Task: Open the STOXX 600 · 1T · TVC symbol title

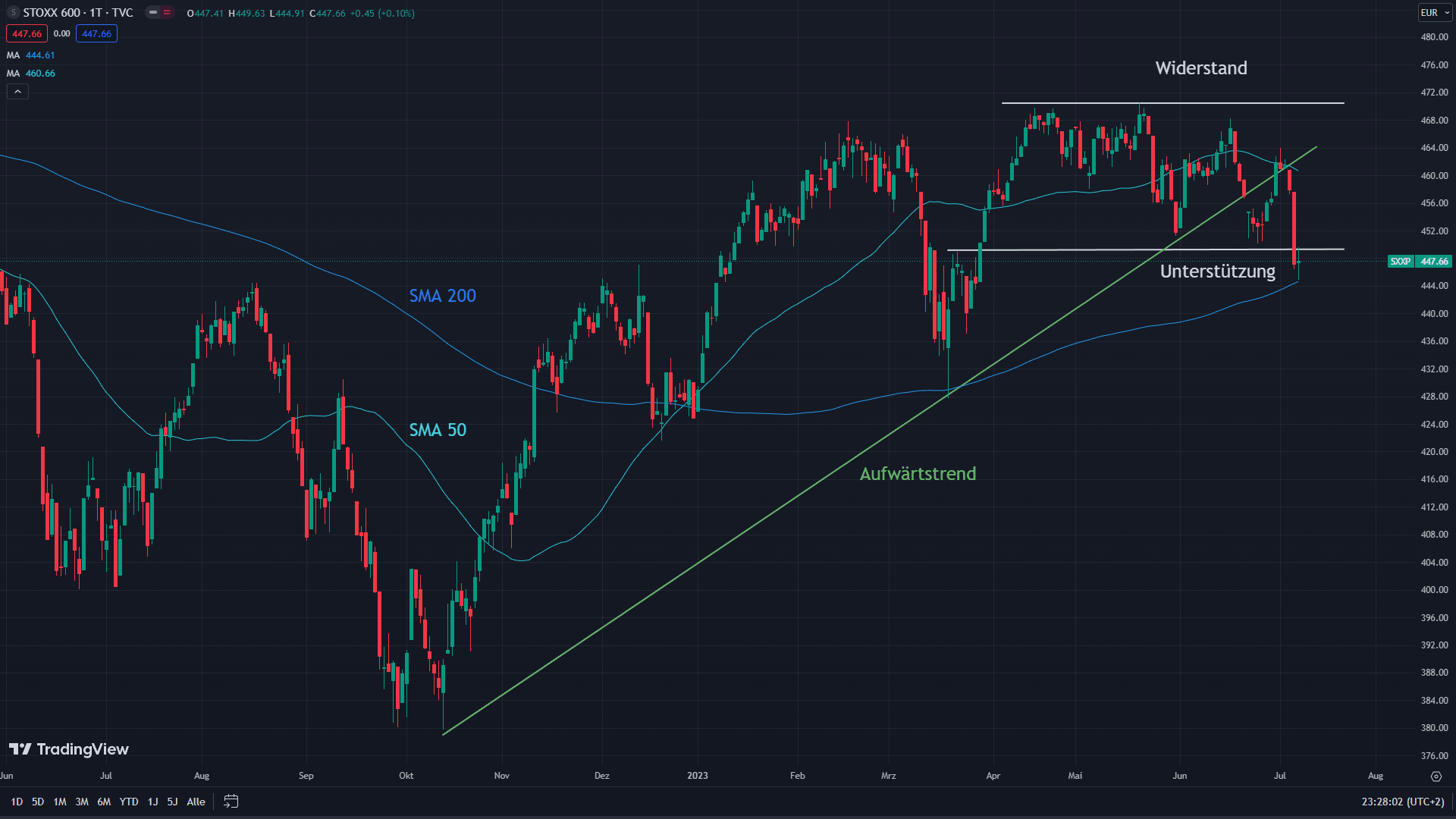Action: [x=78, y=13]
